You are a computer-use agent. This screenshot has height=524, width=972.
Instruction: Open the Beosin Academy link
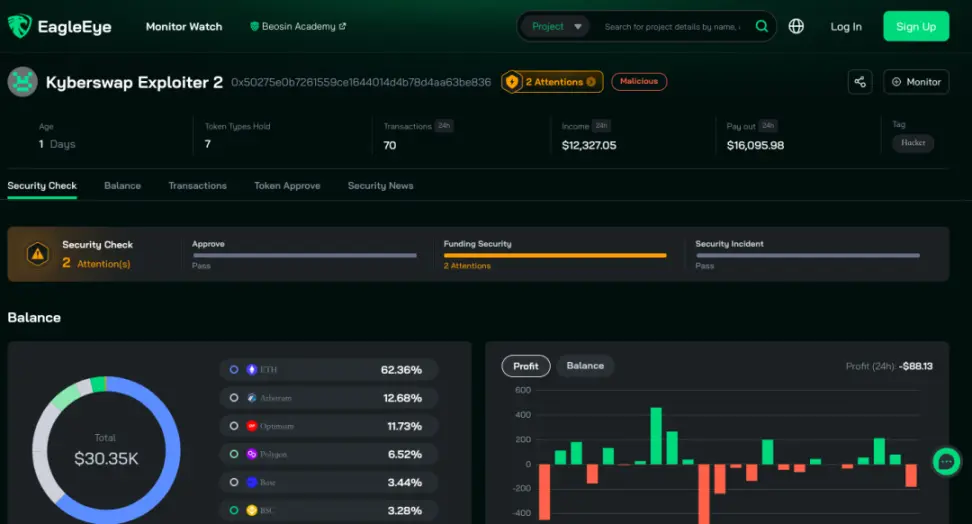[x=298, y=26]
